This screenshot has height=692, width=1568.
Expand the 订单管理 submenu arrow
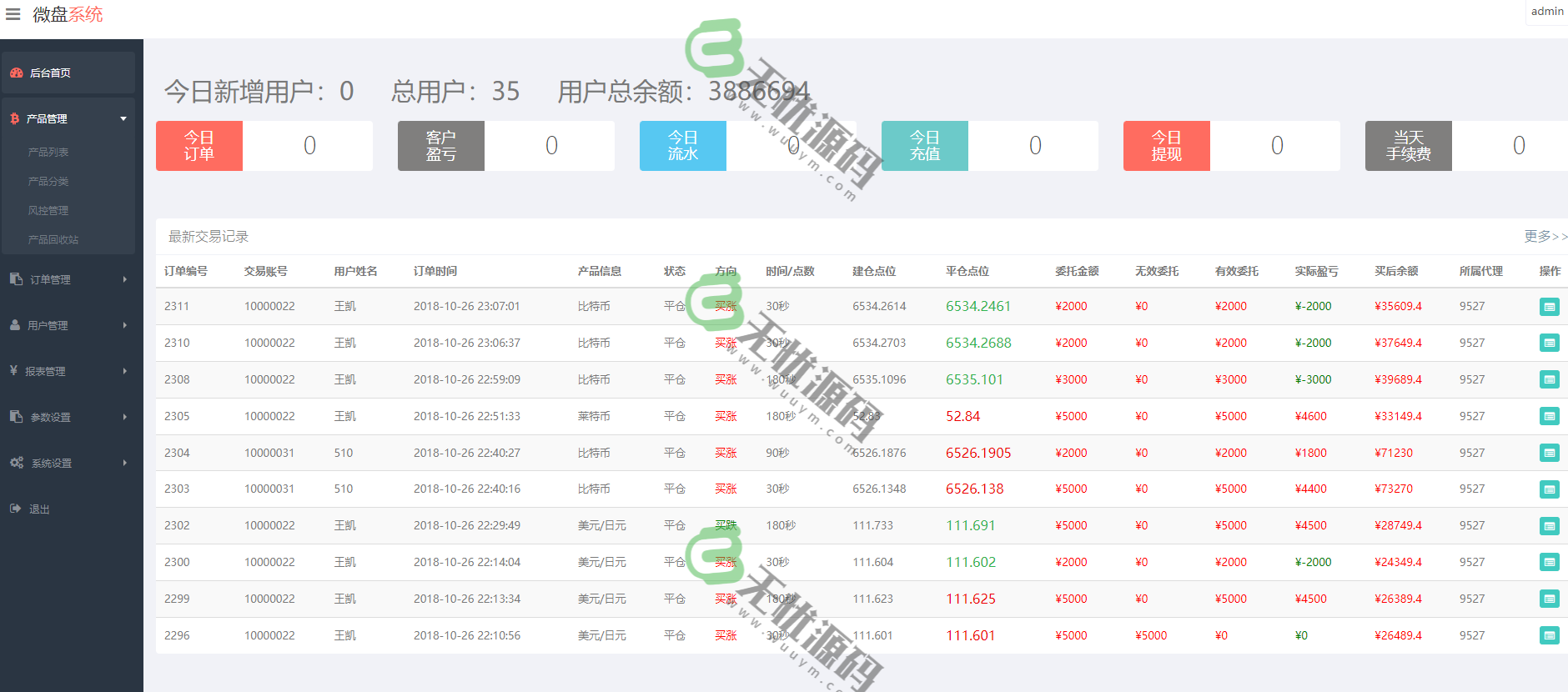pyautogui.click(x=125, y=279)
